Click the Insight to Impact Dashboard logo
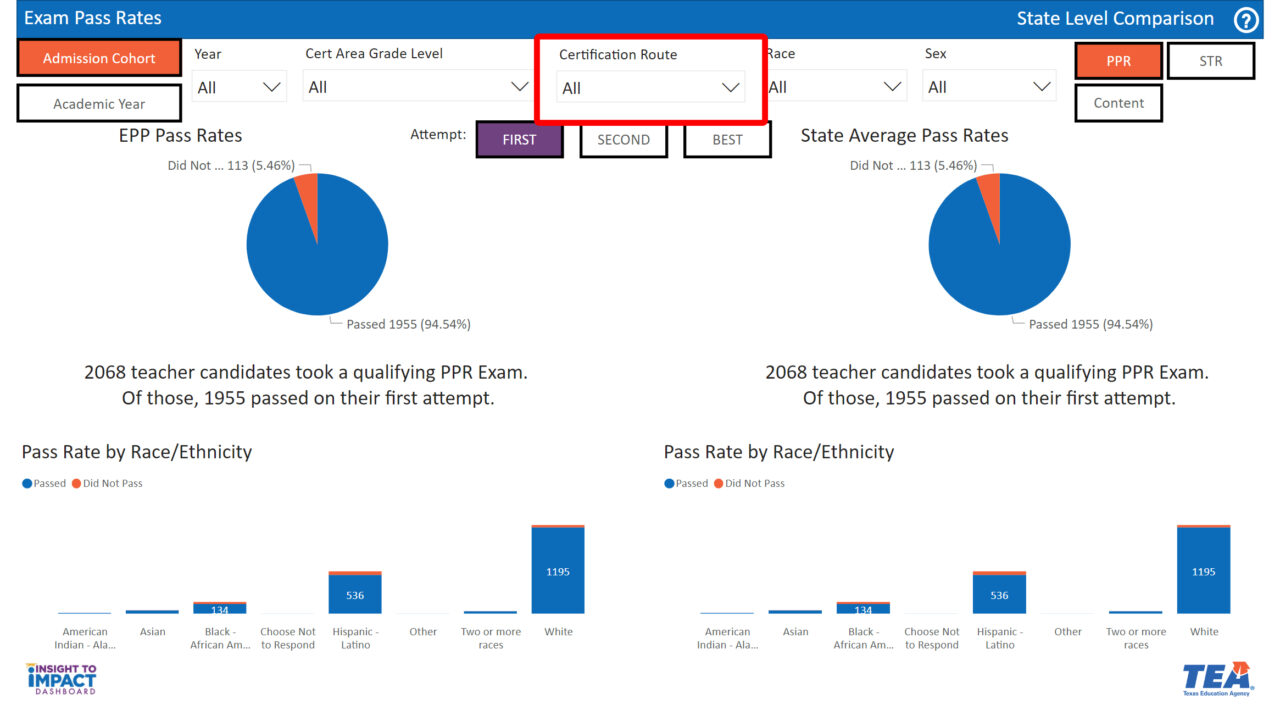The image size is (1280, 710). pyautogui.click(x=61, y=678)
